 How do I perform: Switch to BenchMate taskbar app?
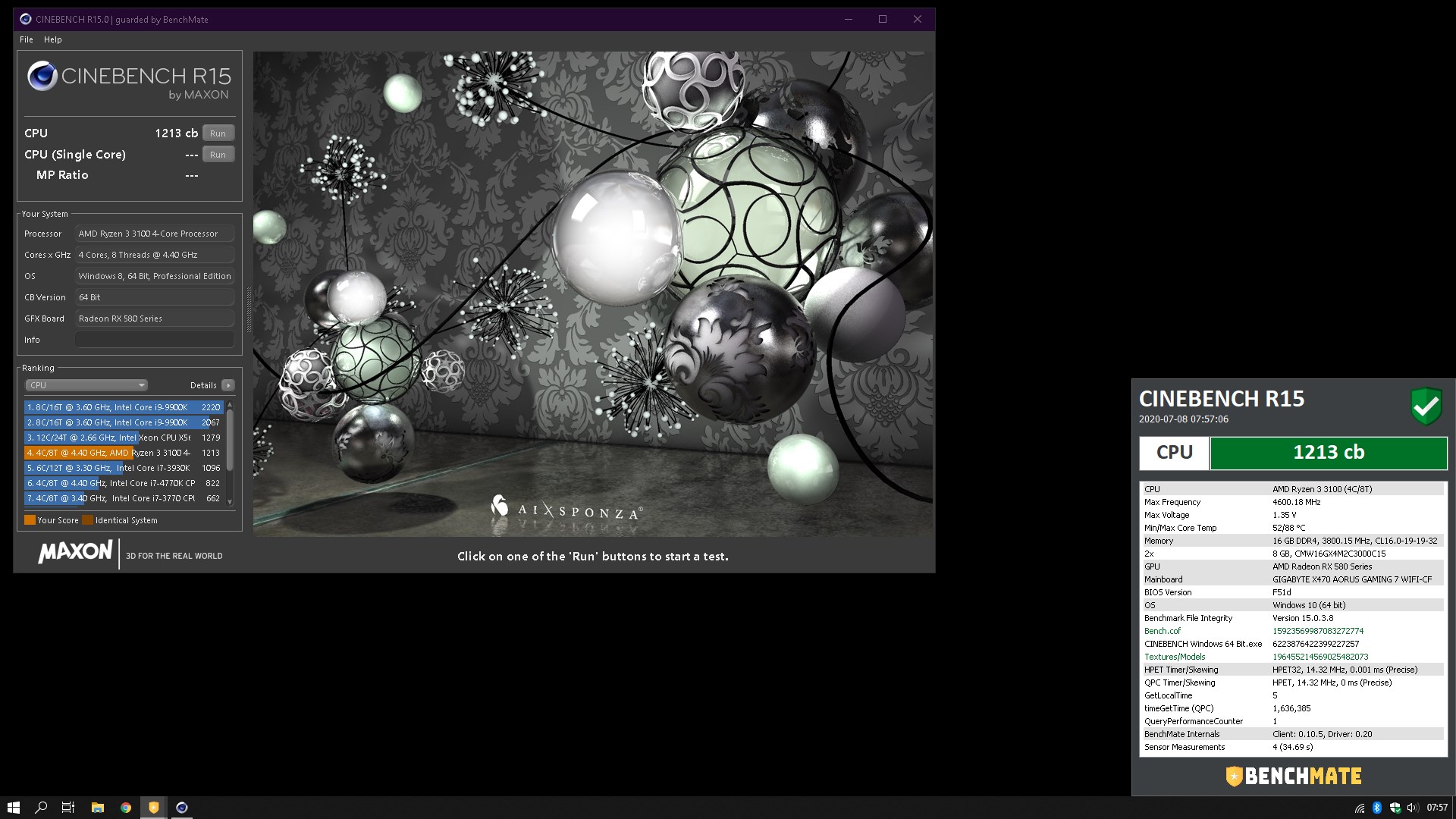[153, 808]
